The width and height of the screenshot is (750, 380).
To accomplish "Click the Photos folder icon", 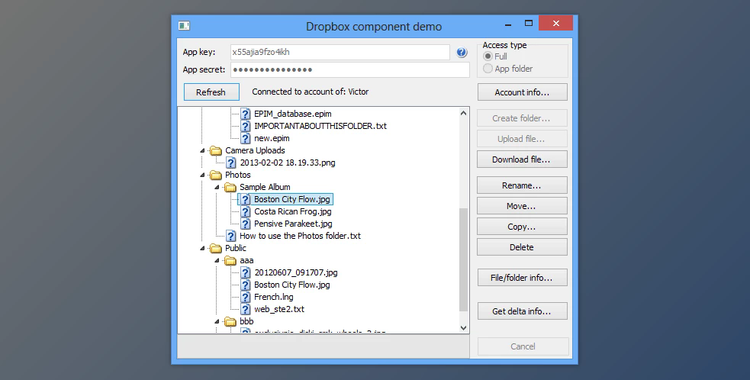I will [216, 175].
